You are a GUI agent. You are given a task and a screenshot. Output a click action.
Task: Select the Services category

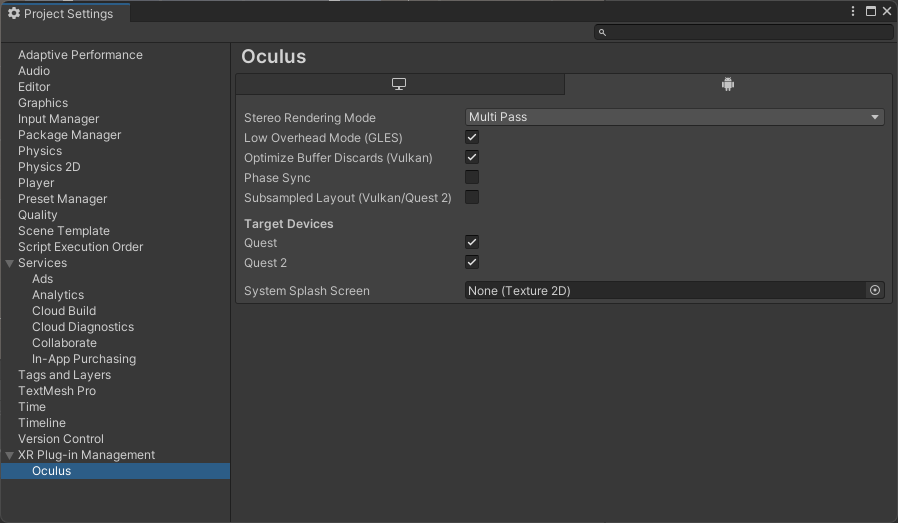42,263
